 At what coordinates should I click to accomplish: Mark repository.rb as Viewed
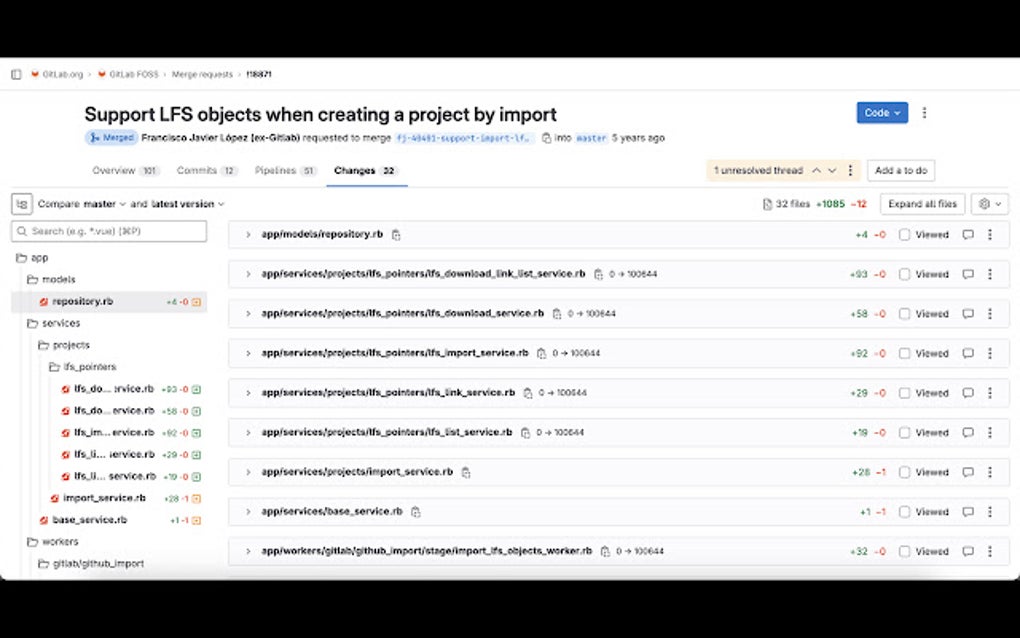pos(904,235)
